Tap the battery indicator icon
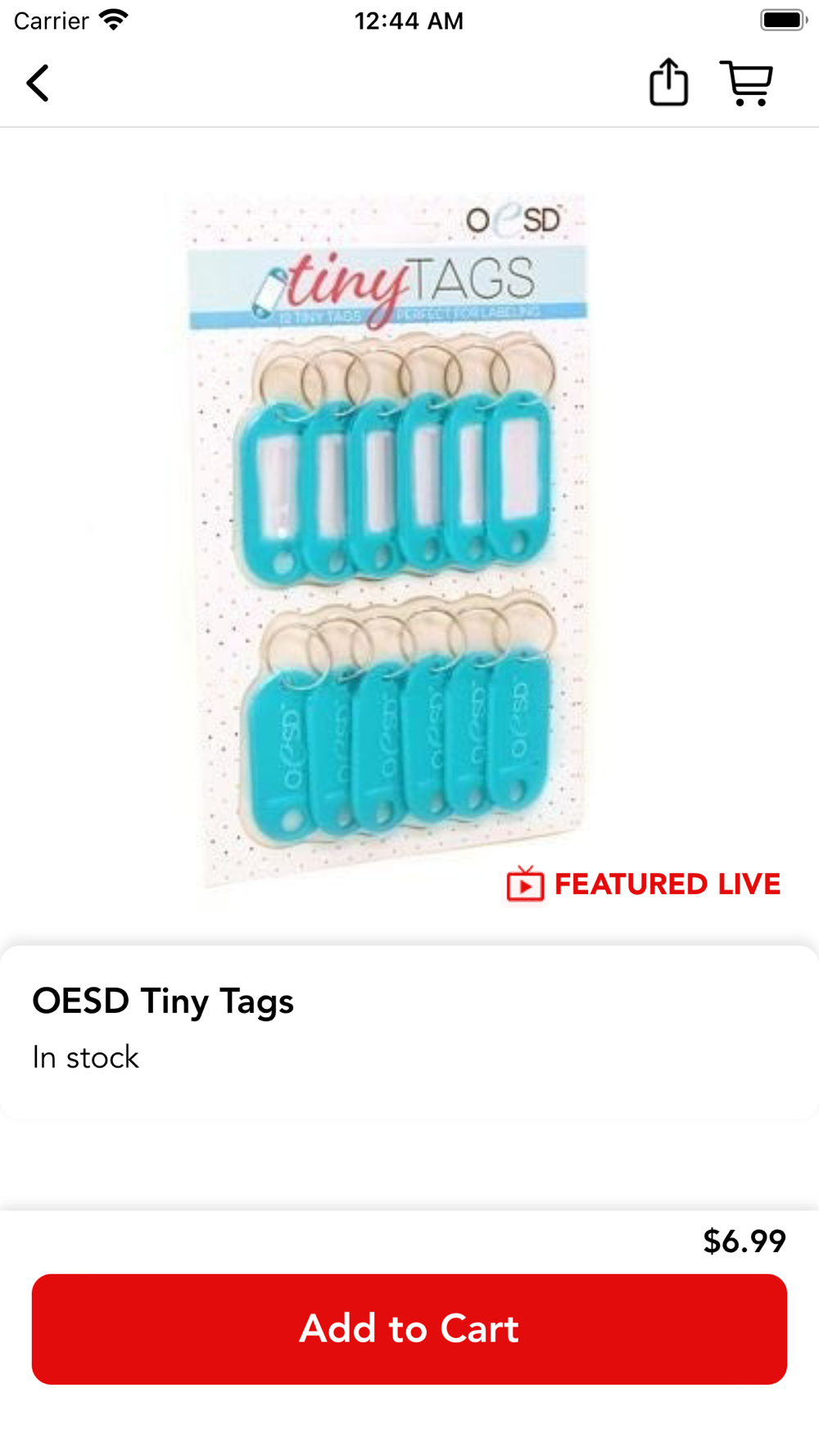 784,20
